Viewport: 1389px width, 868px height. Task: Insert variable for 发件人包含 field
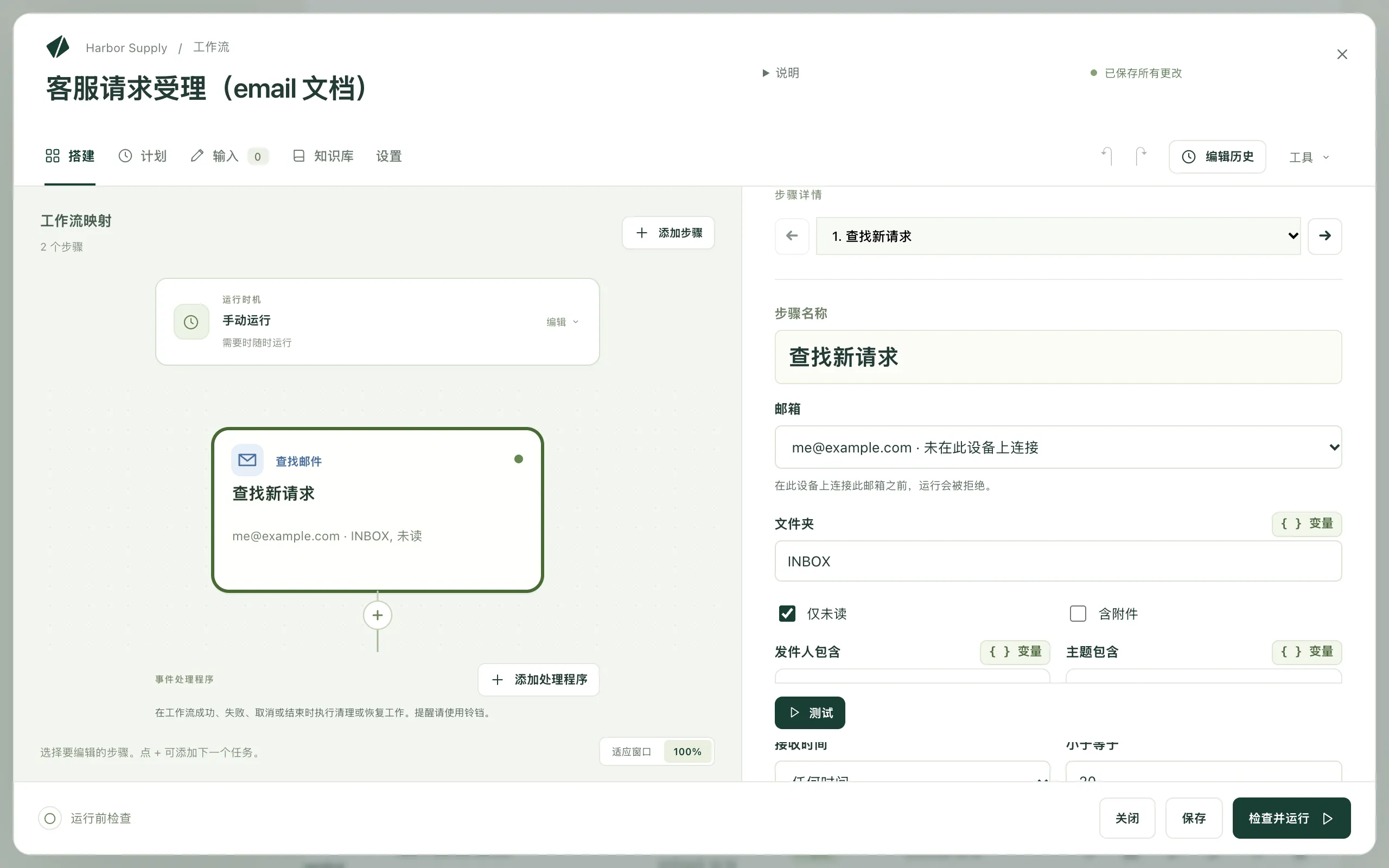point(1015,652)
